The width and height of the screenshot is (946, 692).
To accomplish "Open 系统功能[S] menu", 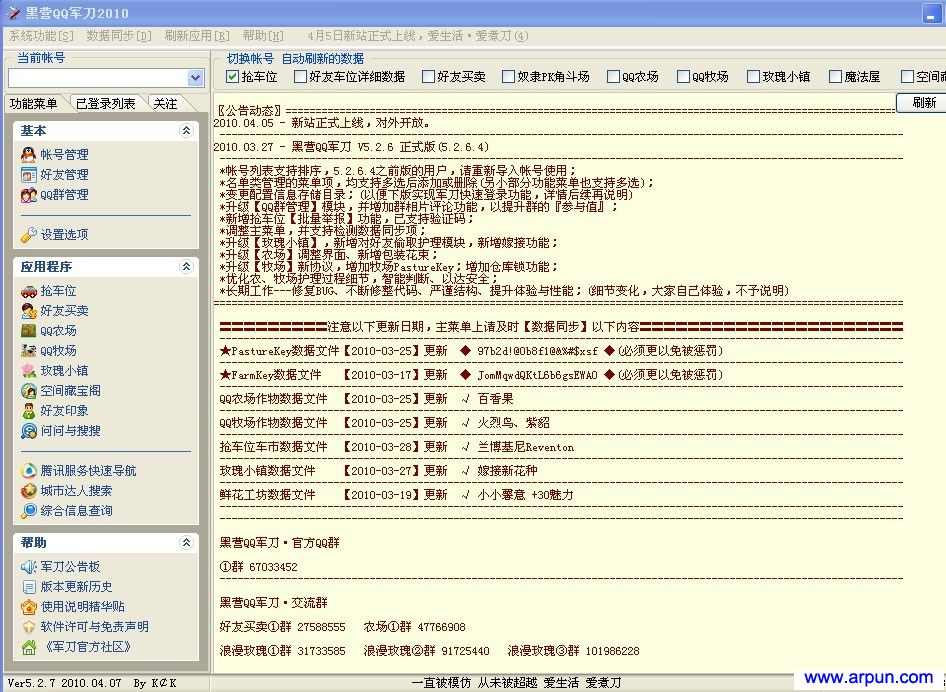I will coord(41,36).
